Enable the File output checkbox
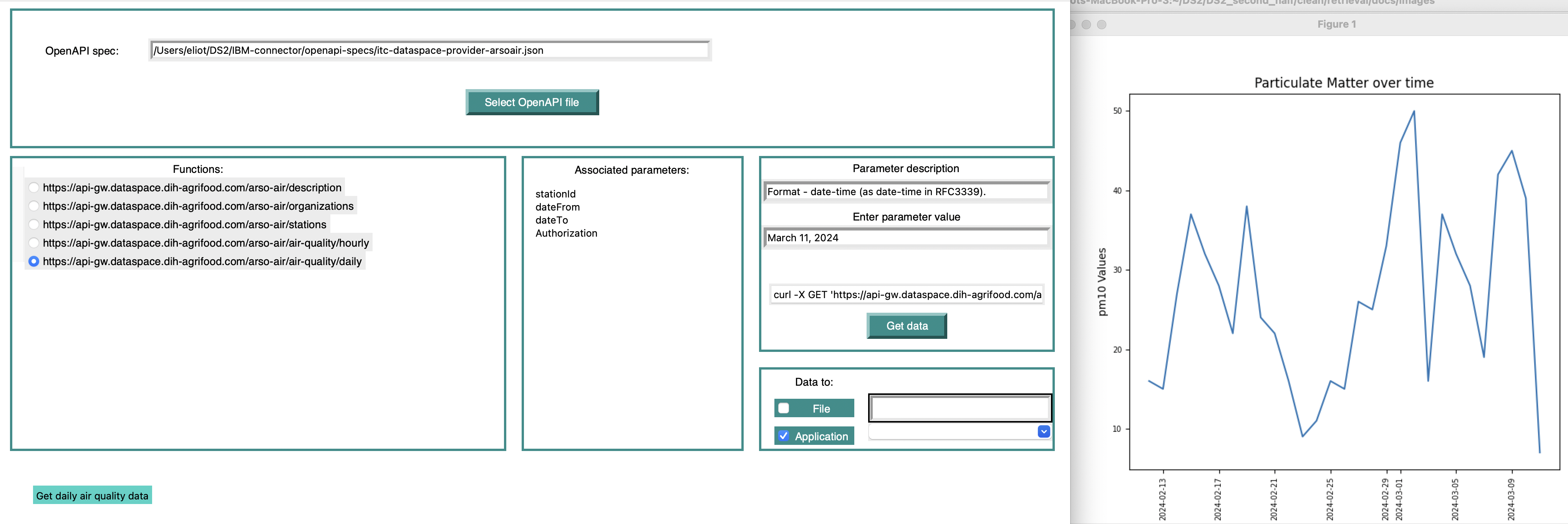Screen dimensions: 1568x524 coord(784,408)
